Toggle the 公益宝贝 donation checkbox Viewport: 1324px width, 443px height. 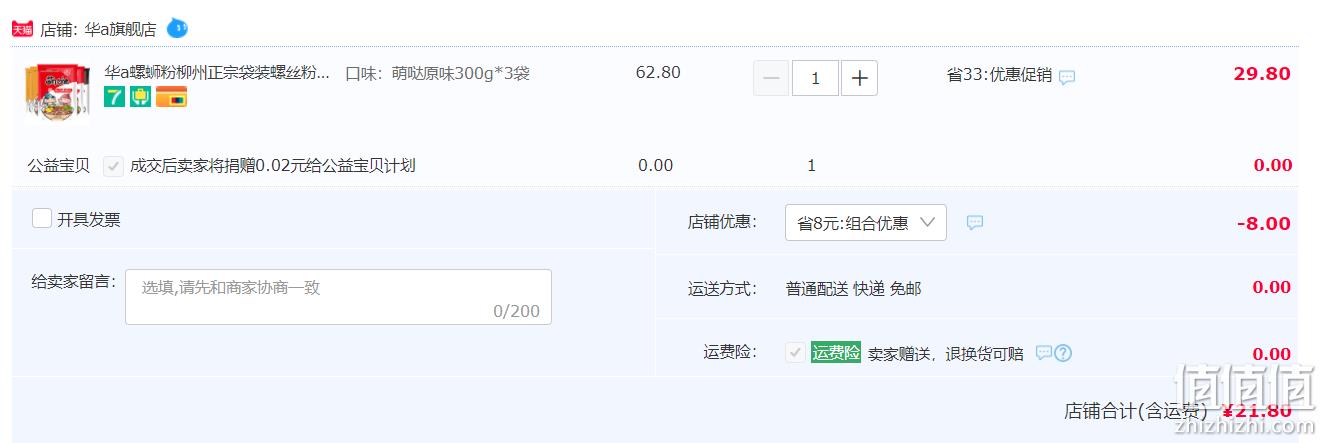click(x=113, y=165)
